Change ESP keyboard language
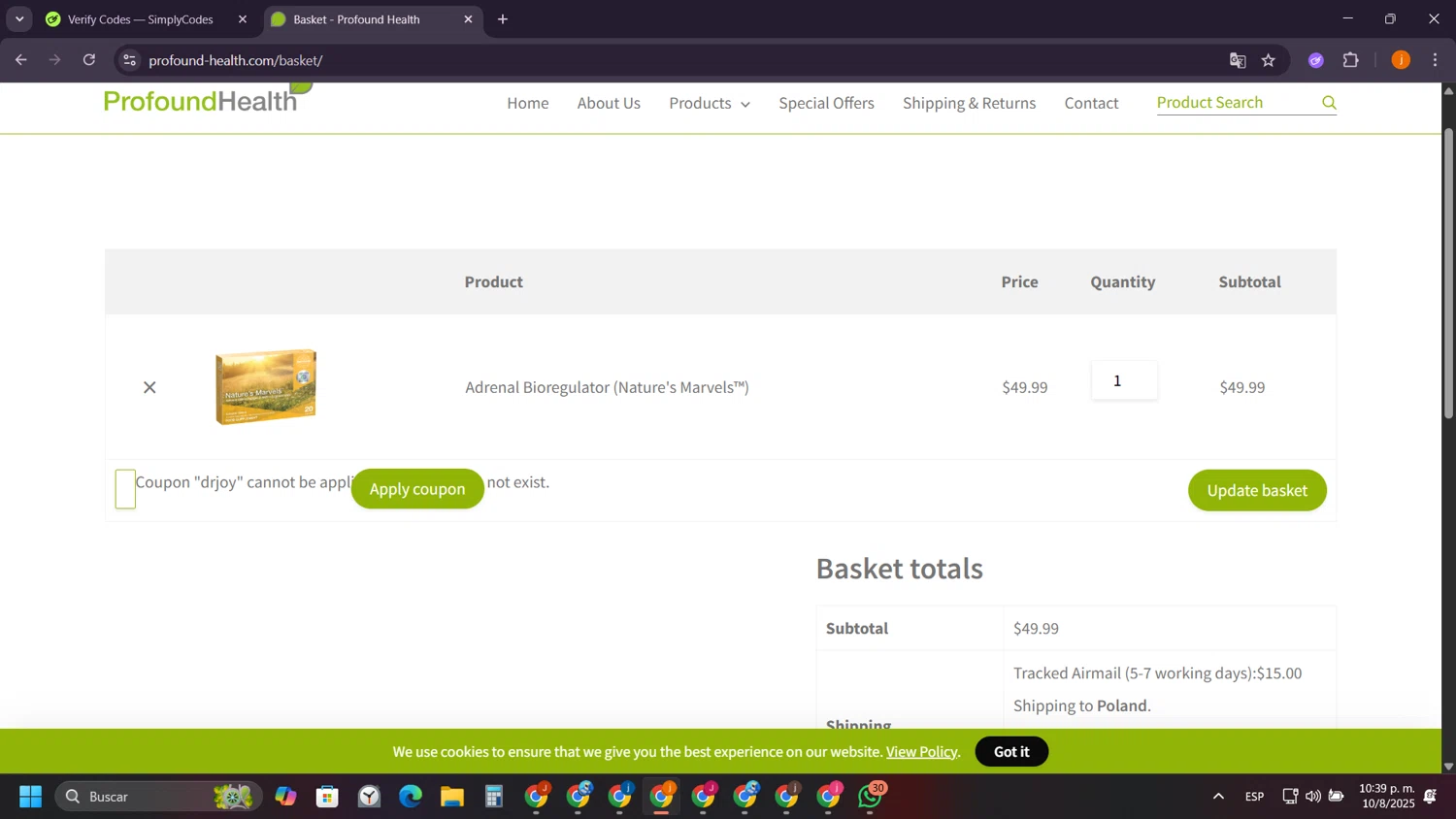The height and width of the screenshot is (819, 1456). (x=1254, y=797)
